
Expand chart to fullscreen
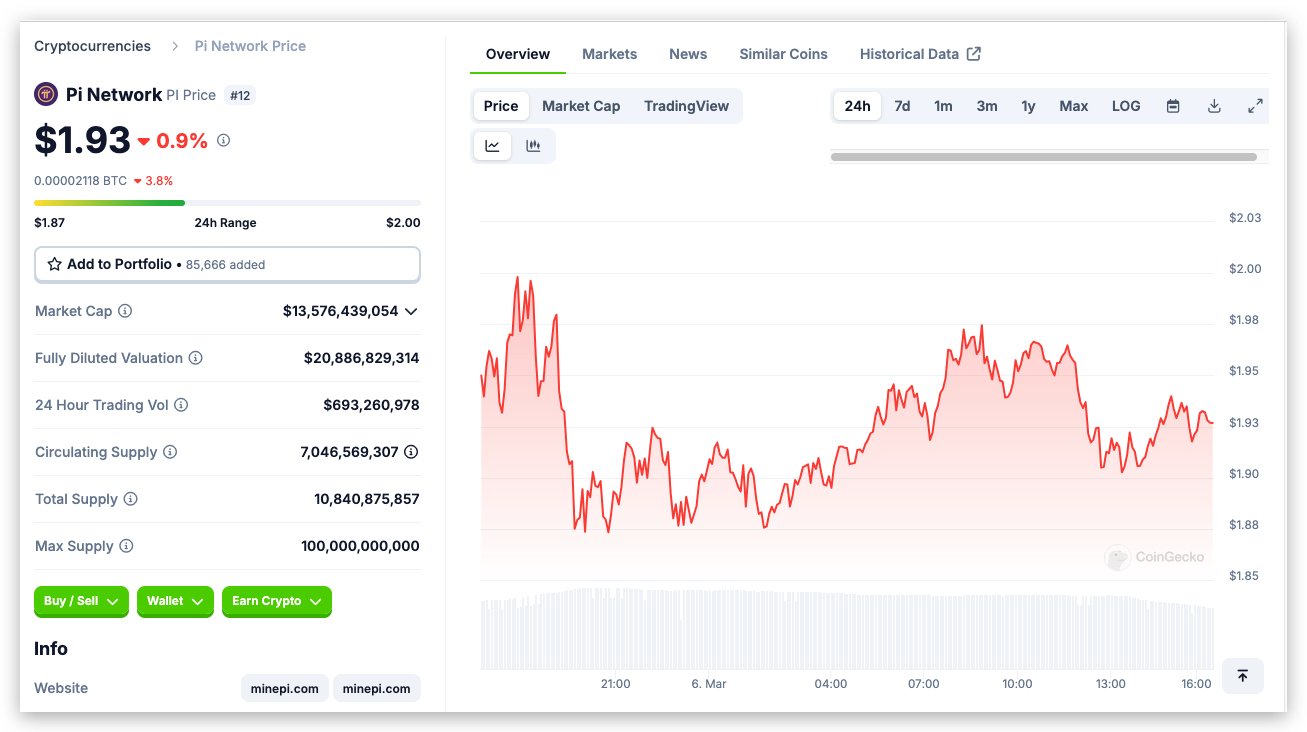(1255, 106)
